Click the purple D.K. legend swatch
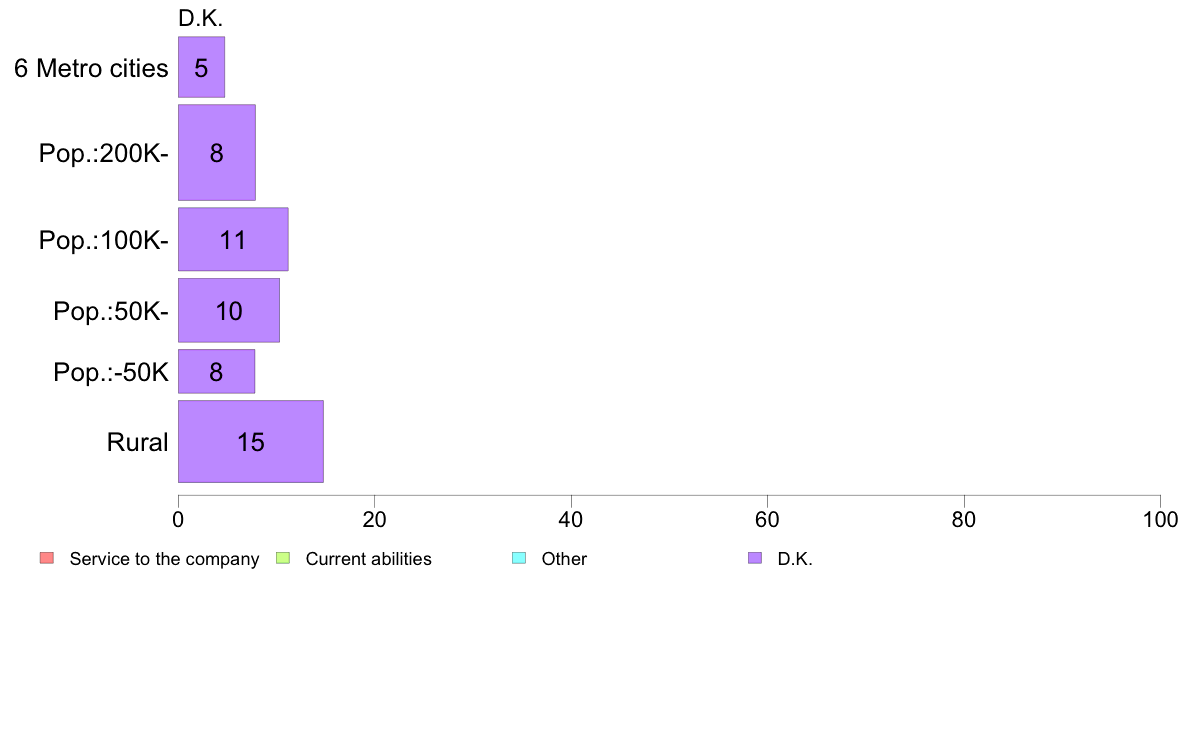 [754, 558]
